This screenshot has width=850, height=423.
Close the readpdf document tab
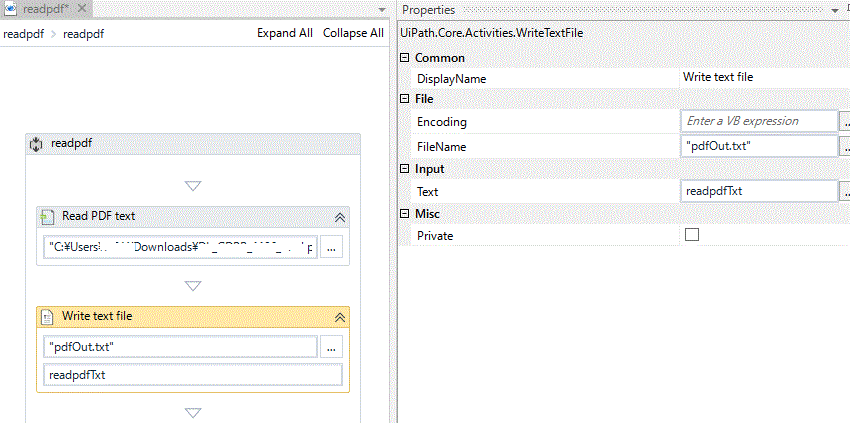point(81,8)
